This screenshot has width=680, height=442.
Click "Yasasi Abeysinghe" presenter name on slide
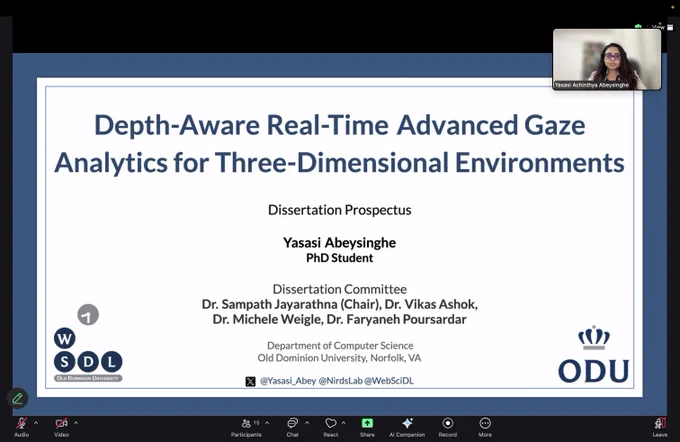pos(340,242)
